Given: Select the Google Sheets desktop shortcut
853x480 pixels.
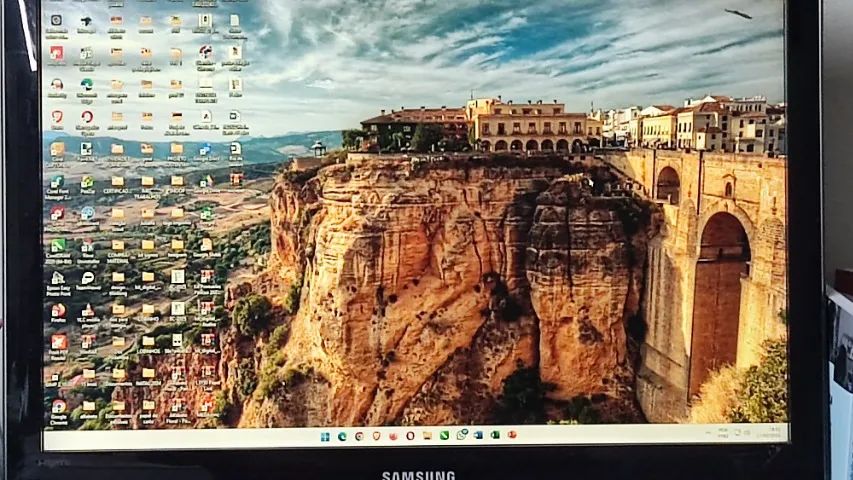Looking at the screenshot, I should pyautogui.click(x=207, y=214).
